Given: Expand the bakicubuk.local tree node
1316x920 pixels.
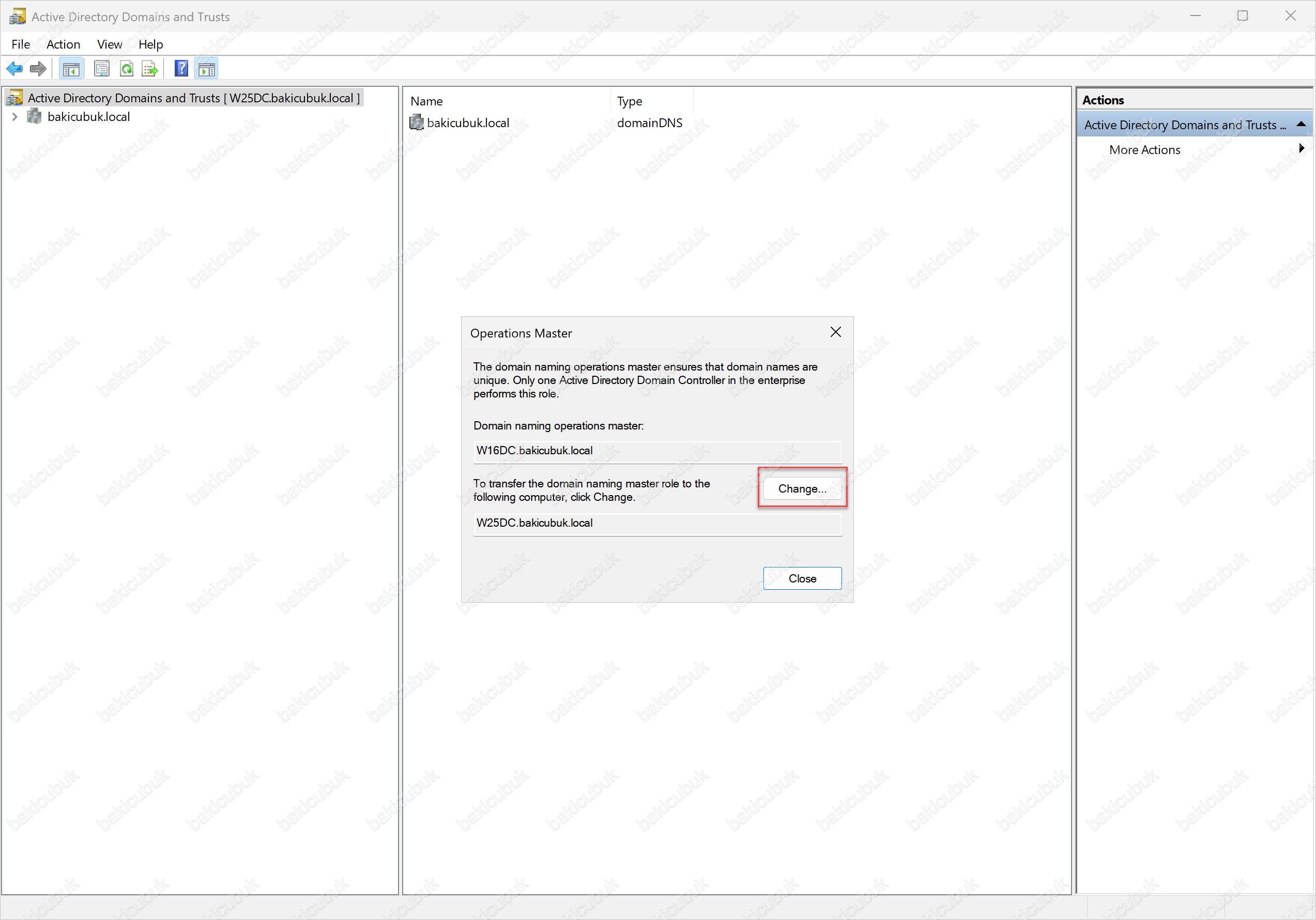Looking at the screenshot, I should click(15, 117).
